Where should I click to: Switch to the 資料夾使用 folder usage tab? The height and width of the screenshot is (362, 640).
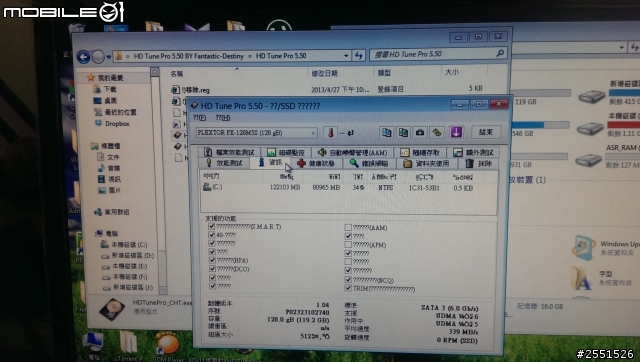tap(427, 164)
